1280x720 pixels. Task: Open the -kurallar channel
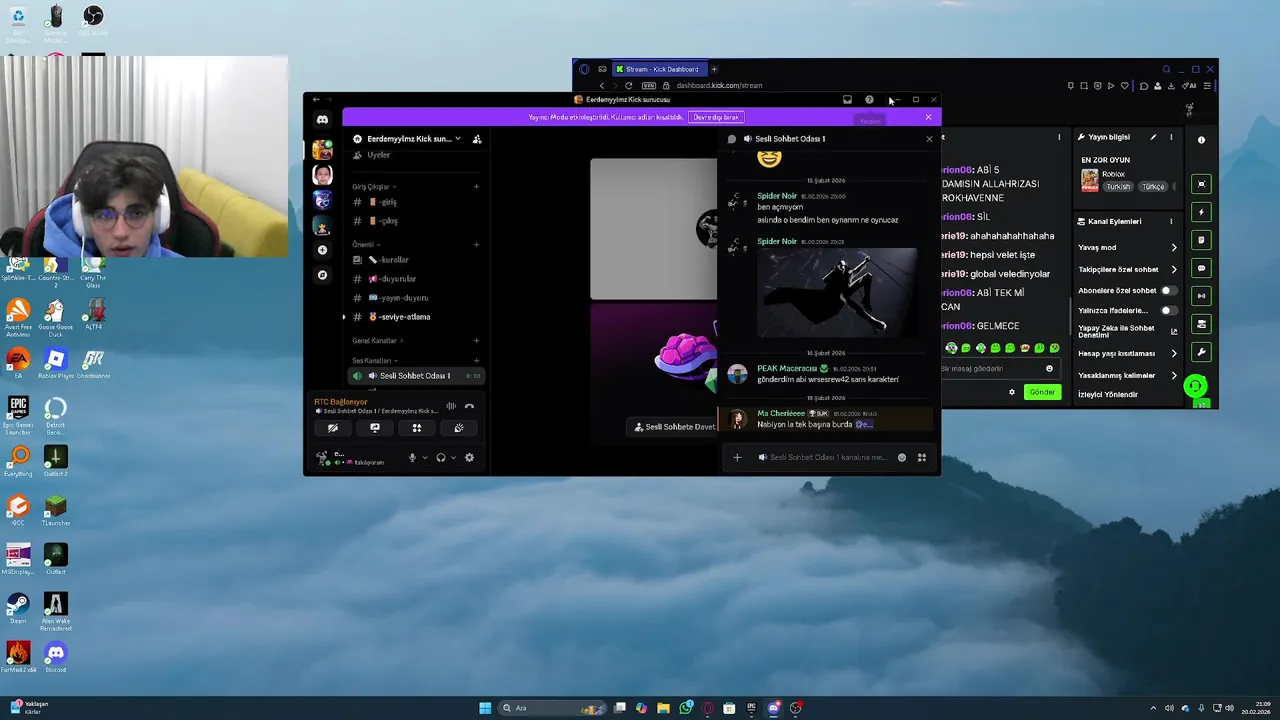tap(414, 260)
